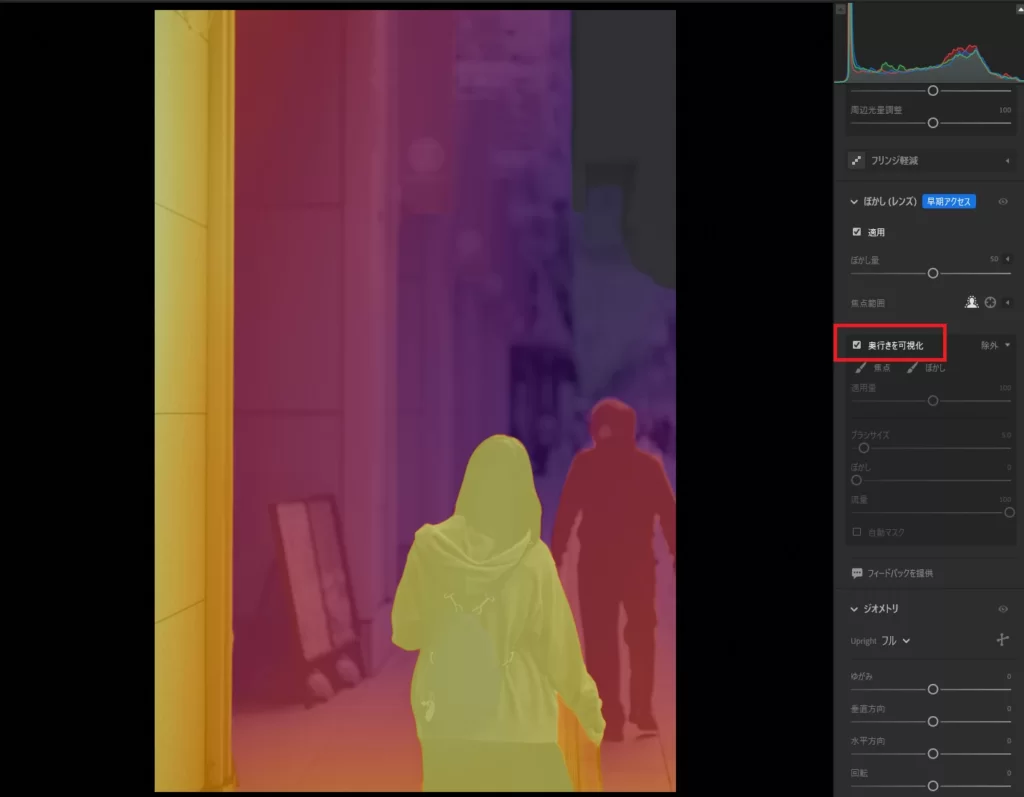Enable the 自動マスク checkbox
This screenshot has height=797, width=1024.
(857, 532)
